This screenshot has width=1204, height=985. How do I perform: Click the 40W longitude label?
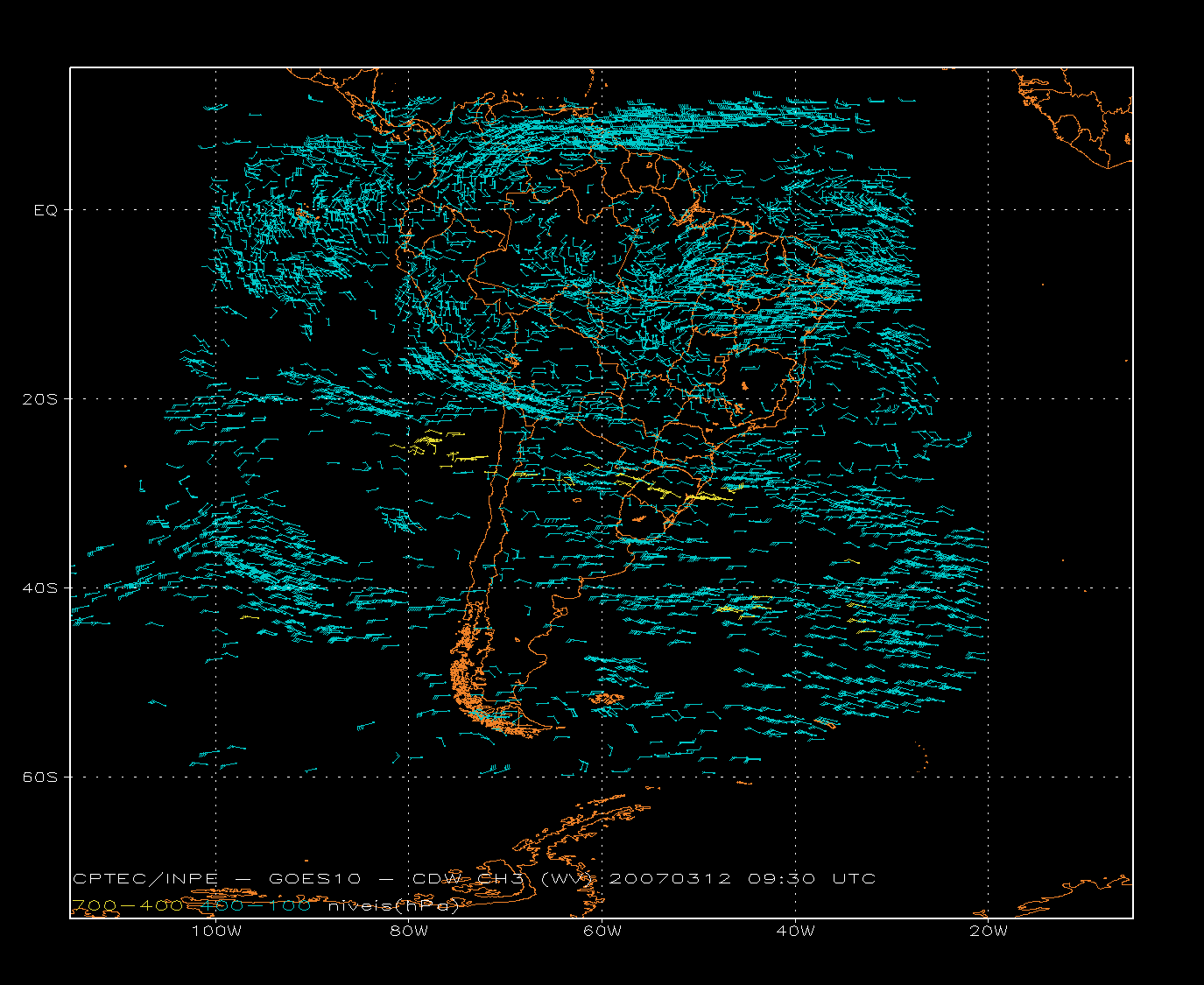pos(796,931)
